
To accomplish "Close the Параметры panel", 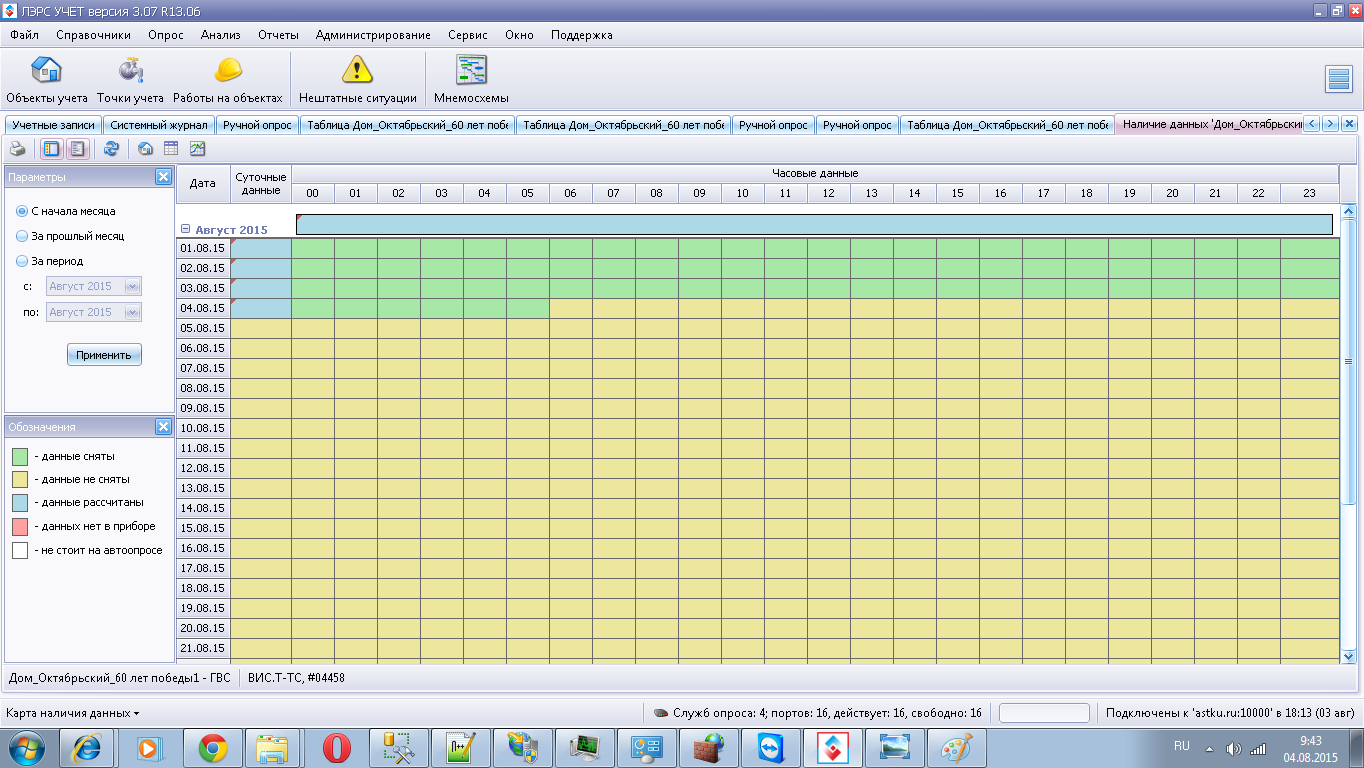I will pyautogui.click(x=163, y=177).
